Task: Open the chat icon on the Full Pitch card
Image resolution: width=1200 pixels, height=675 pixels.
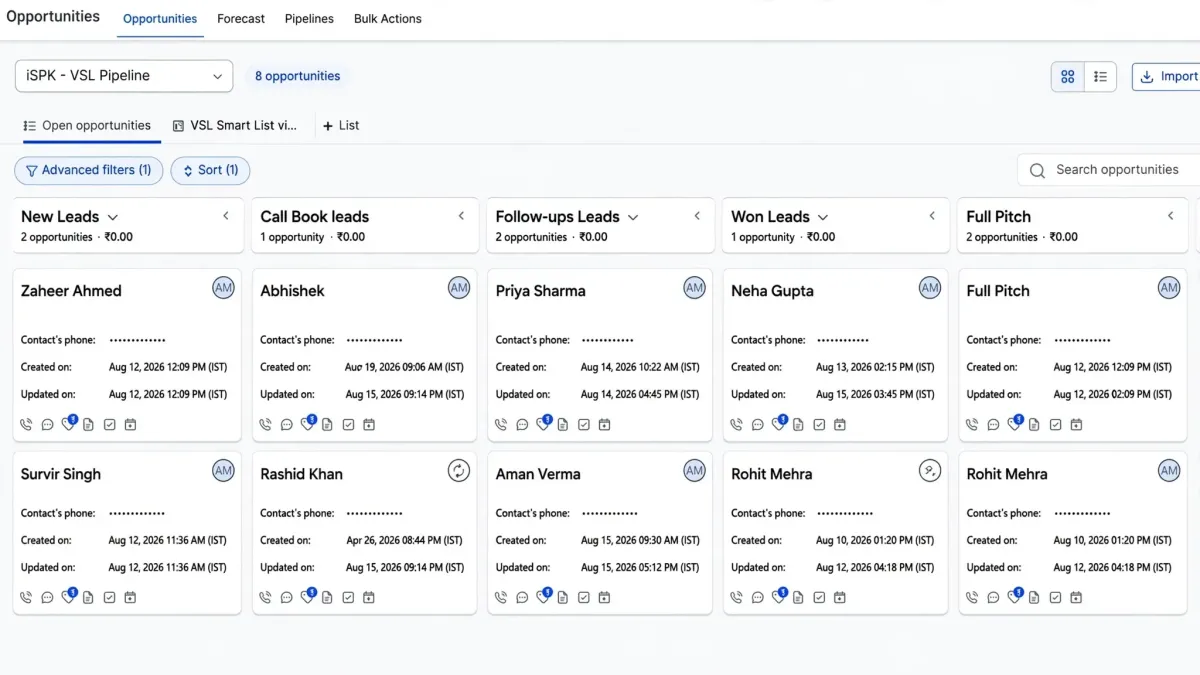Action: coord(993,425)
